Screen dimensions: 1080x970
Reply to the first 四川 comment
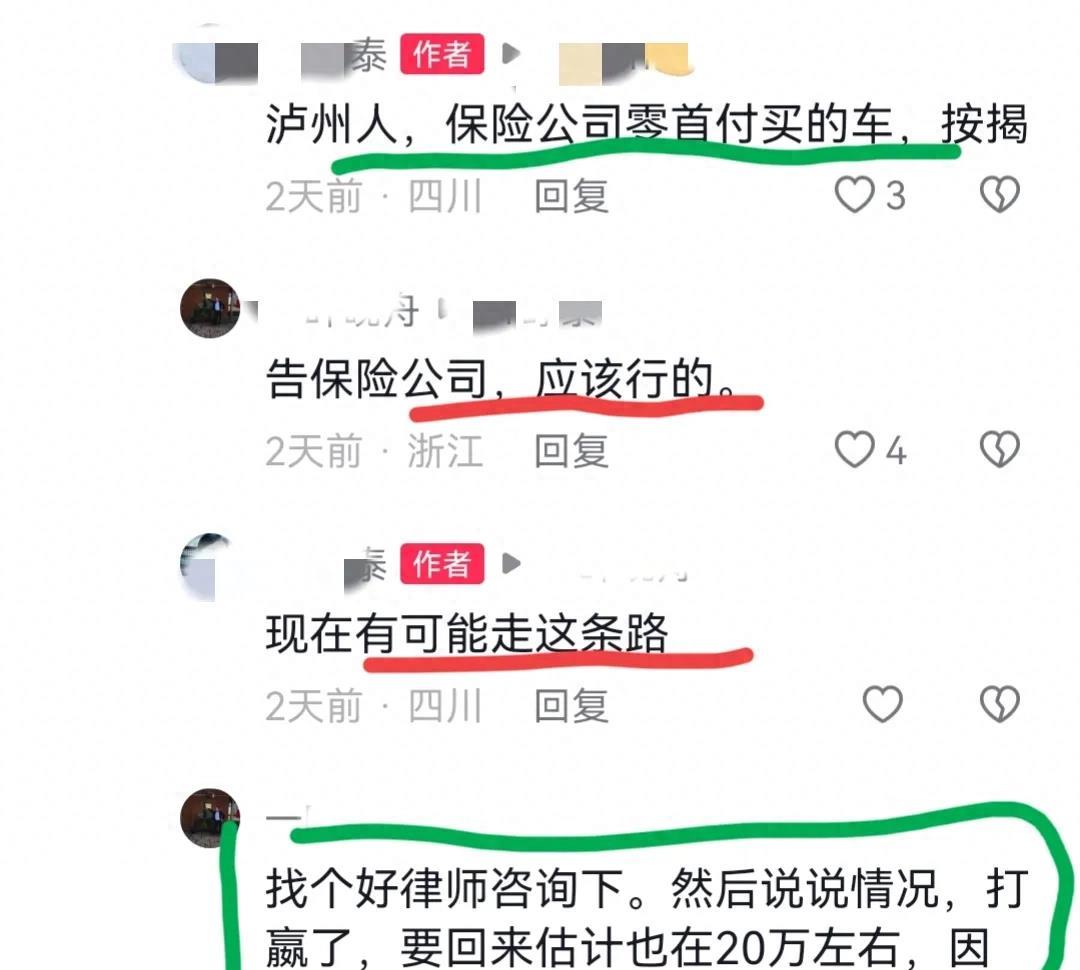(x=572, y=196)
